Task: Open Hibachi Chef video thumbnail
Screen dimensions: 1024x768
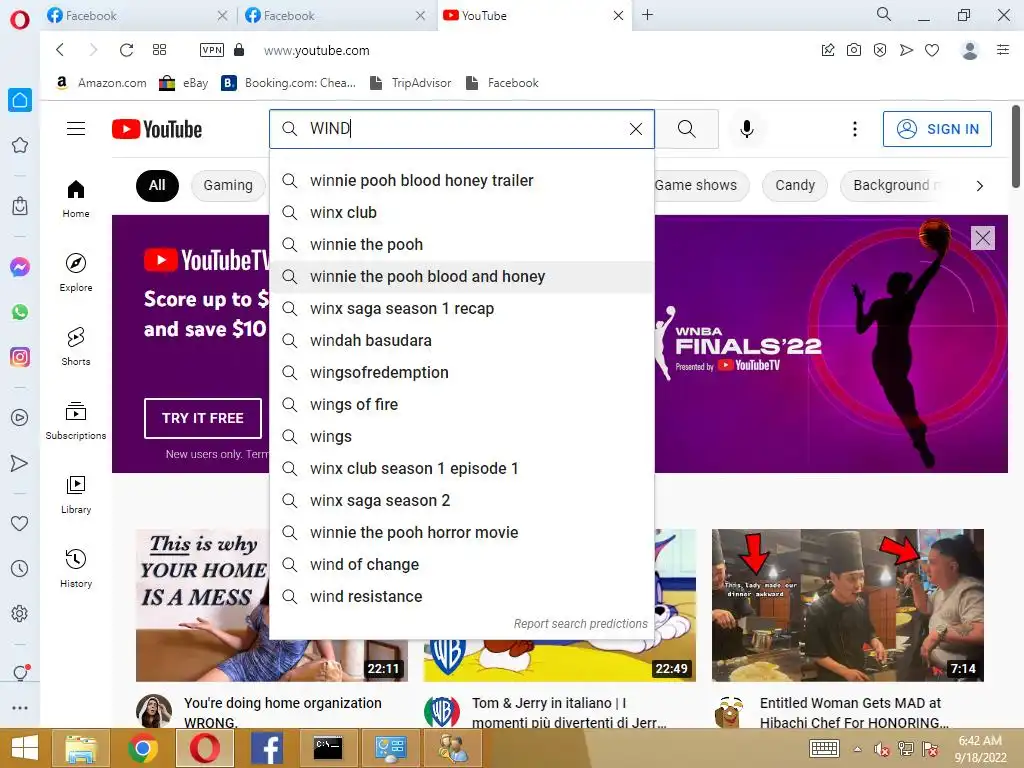Action: point(848,605)
